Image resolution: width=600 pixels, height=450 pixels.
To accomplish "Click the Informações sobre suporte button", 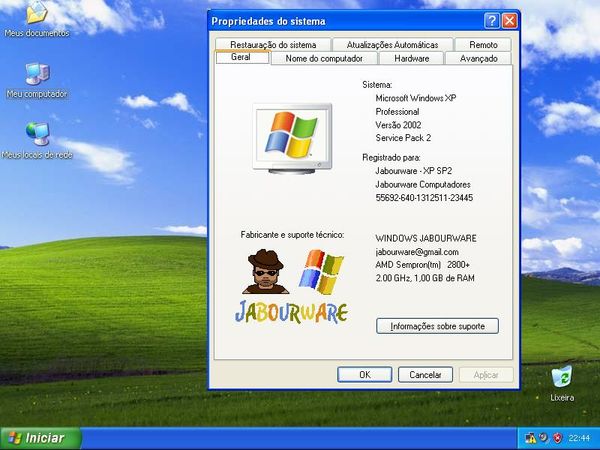I will tap(437, 326).
